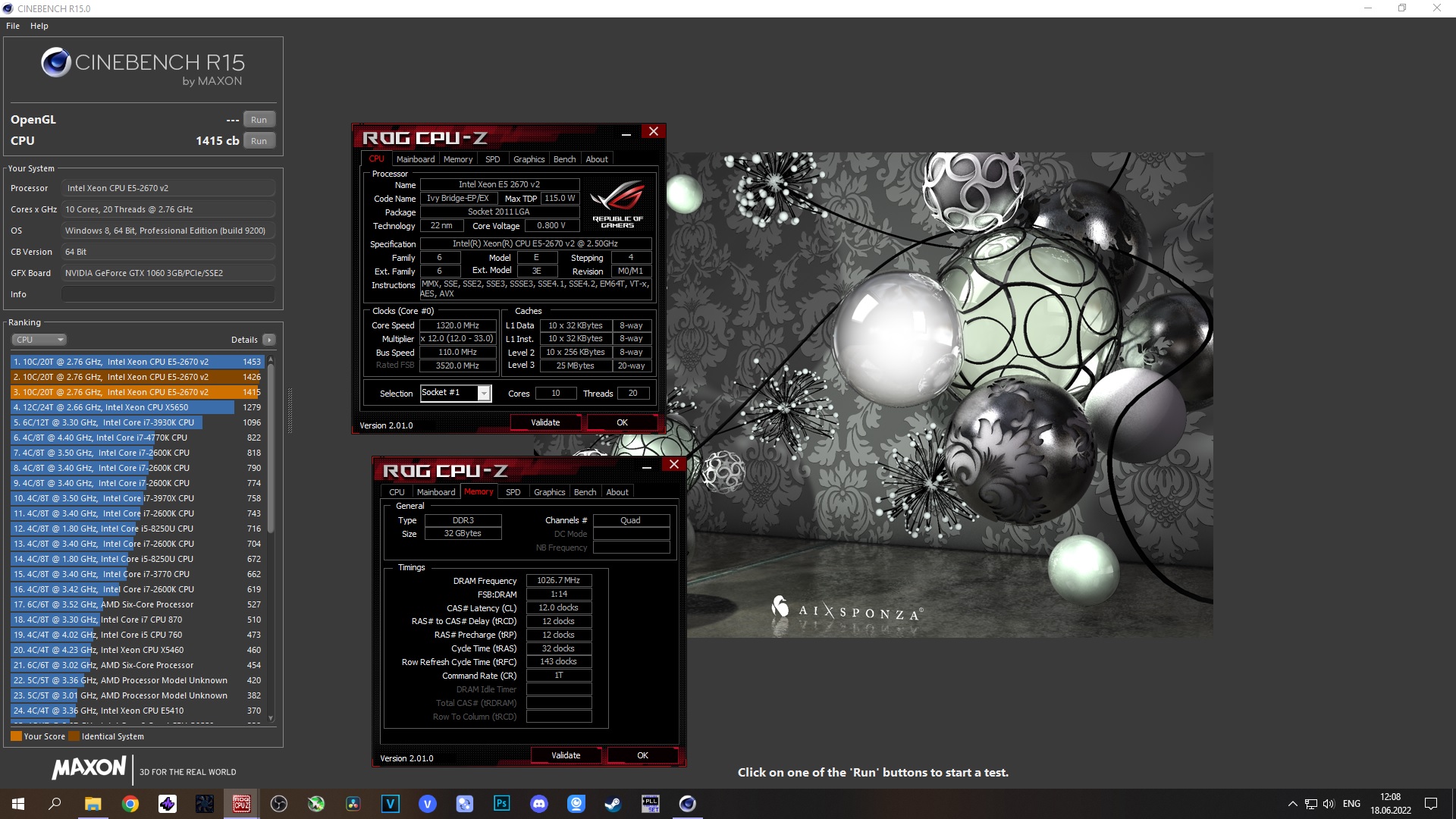Open the CPU ranking type dropdown
This screenshot has width=1456, height=819.
tap(39, 340)
